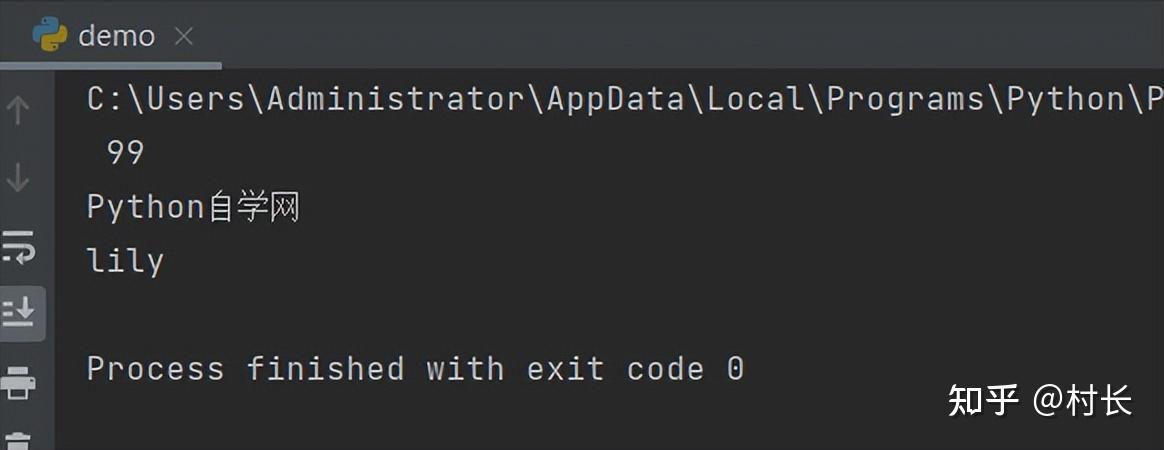Open Print dialog via printer icon
The height and width of the screenshot is (450, 1164).
coord(18,382)
